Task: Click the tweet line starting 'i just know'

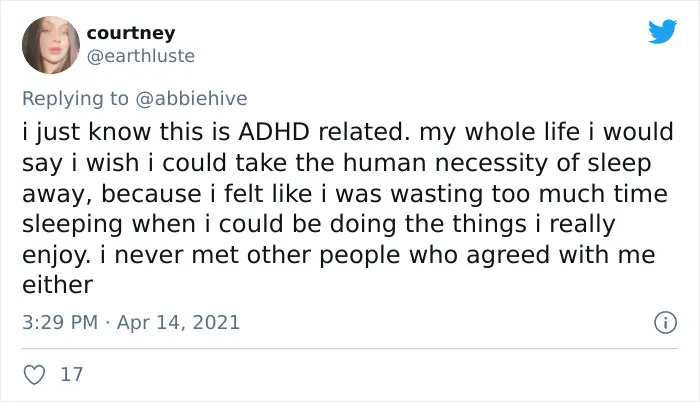Action: [348, 132]
